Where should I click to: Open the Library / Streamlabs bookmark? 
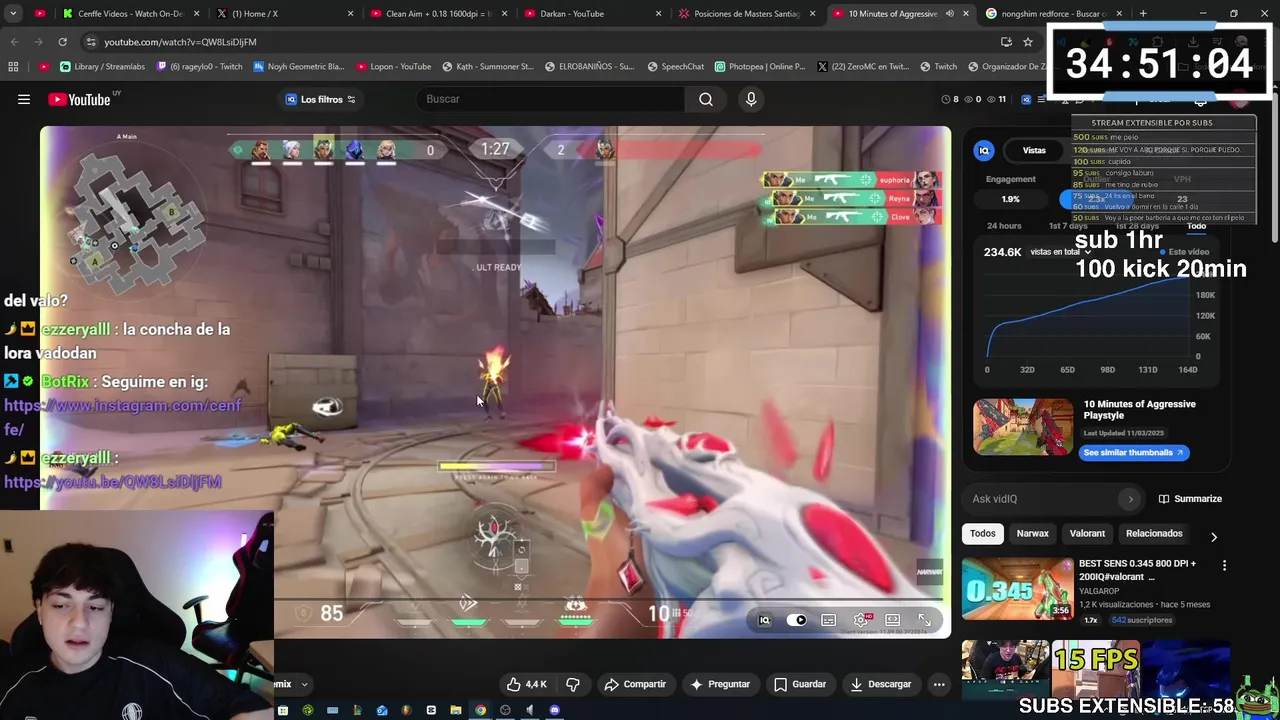tap(102, 67)
